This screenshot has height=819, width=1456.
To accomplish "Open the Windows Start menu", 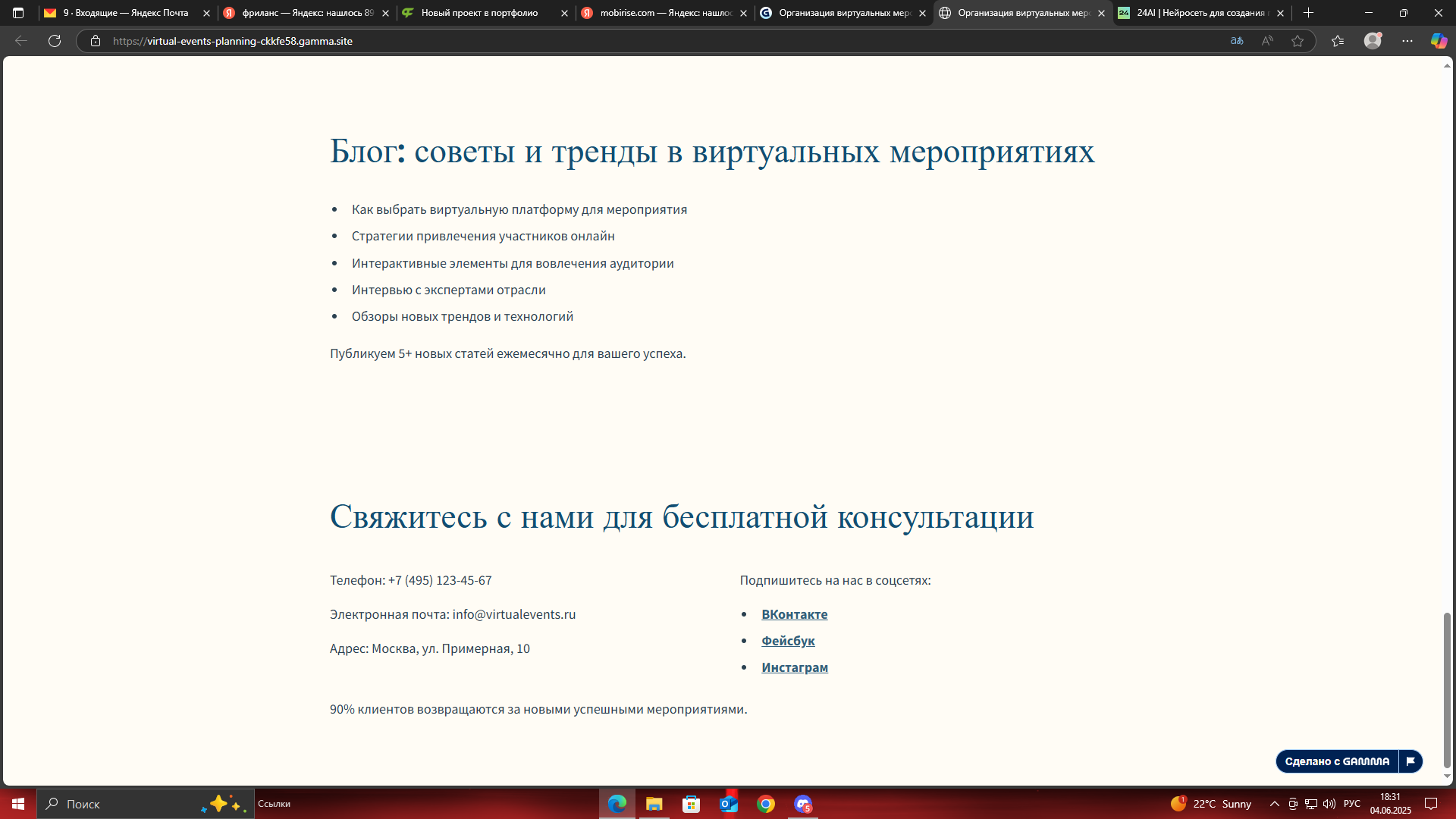I will click(18, 804).
